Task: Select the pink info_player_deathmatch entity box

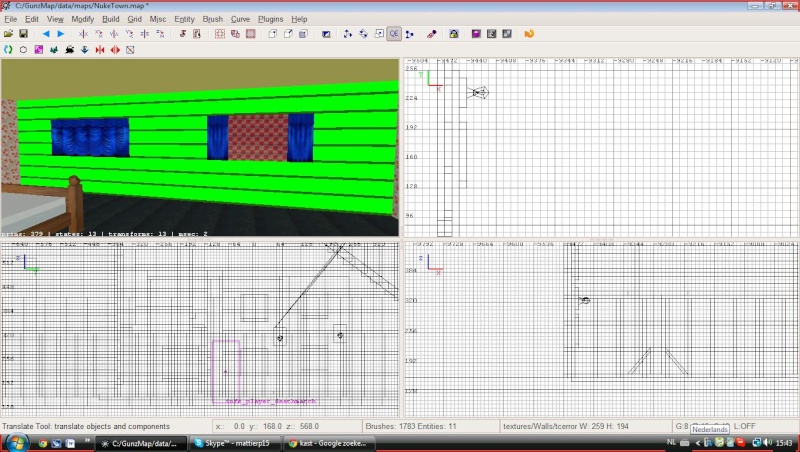Action: tap(226, 371)
